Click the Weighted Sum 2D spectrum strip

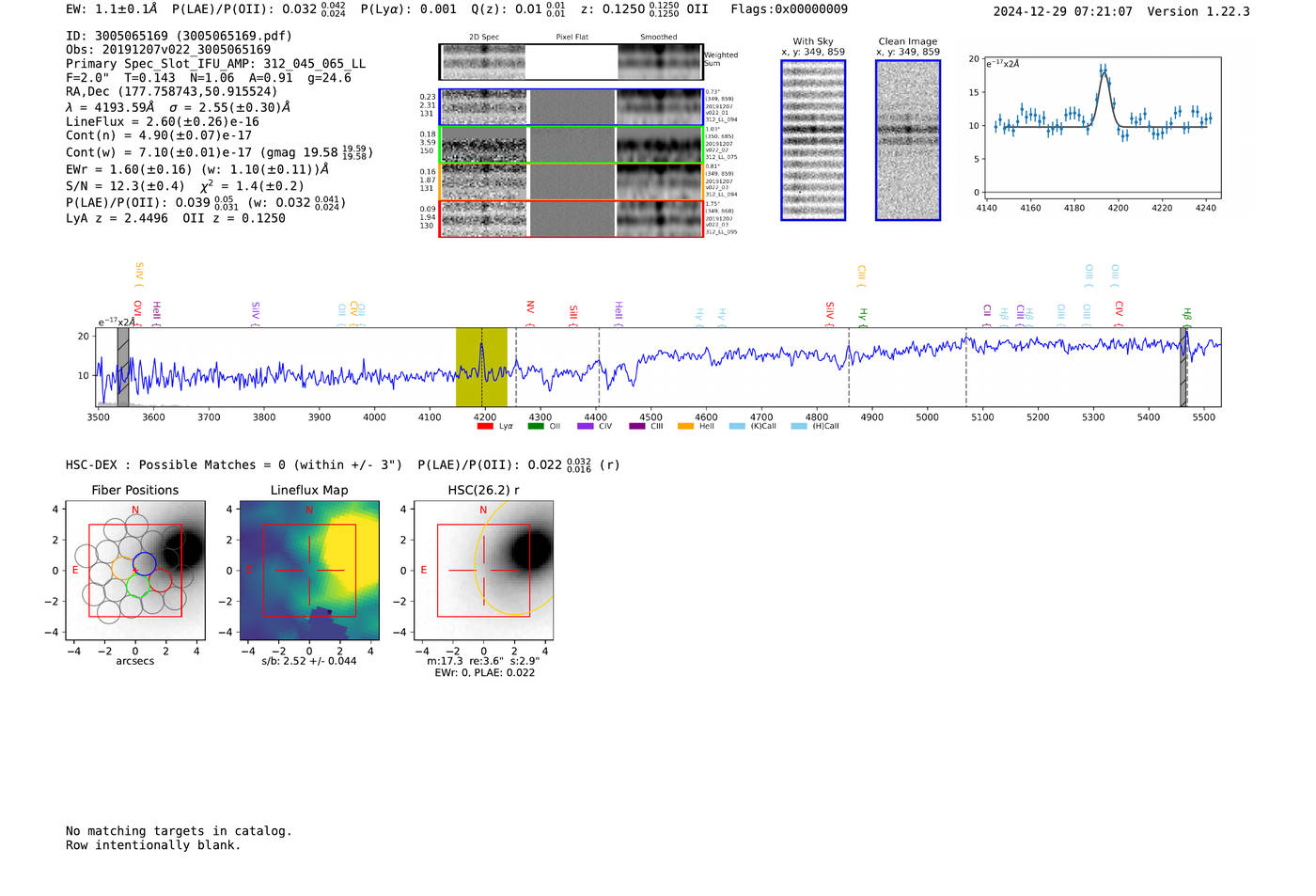(x=572, y=62)
